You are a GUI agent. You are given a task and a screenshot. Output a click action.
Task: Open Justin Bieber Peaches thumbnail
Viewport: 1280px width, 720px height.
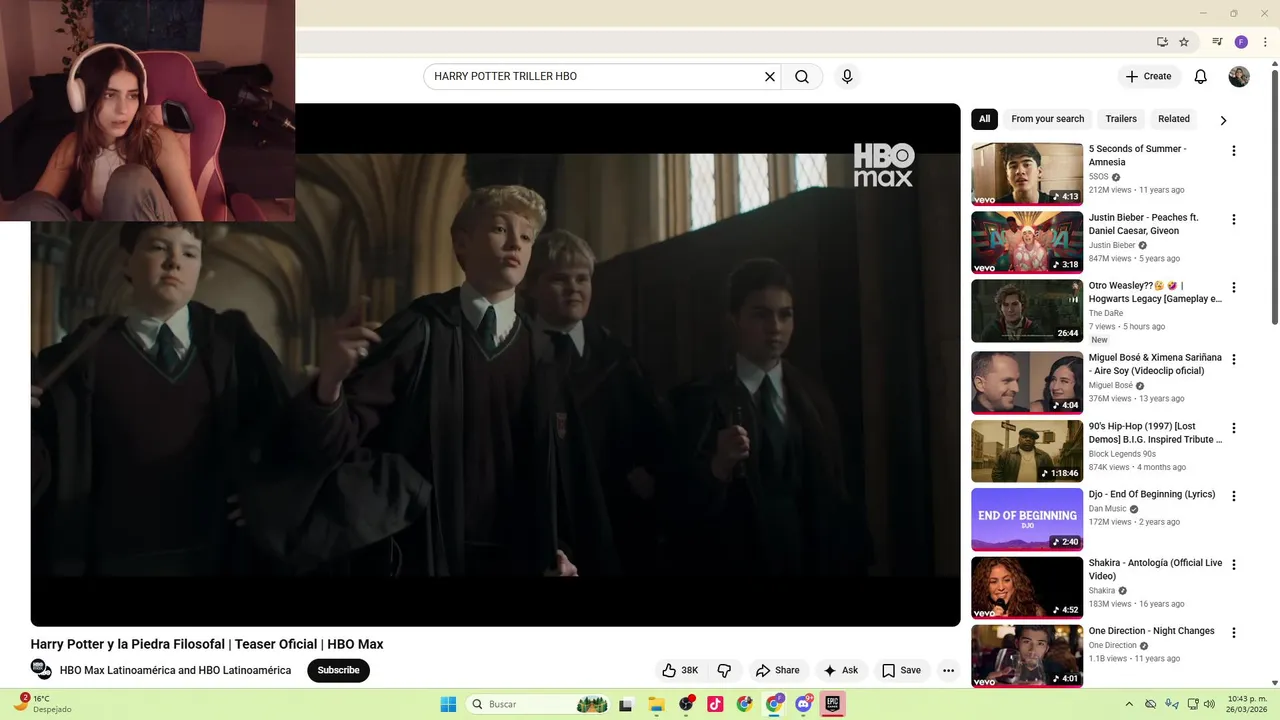(x=1027, y=242)
